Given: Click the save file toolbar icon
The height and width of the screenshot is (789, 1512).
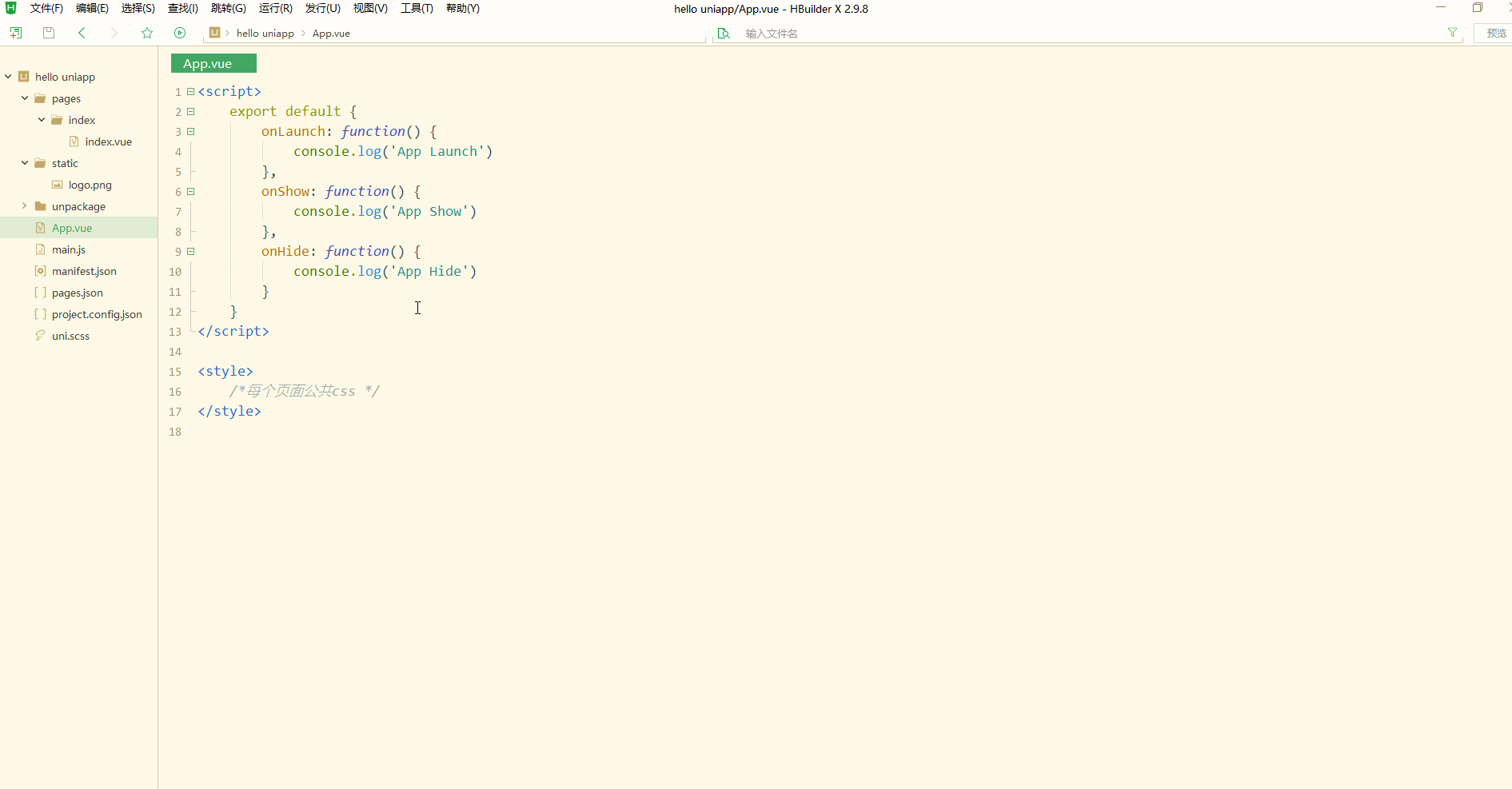Looking at the screenshot, I should pos(49,33).
